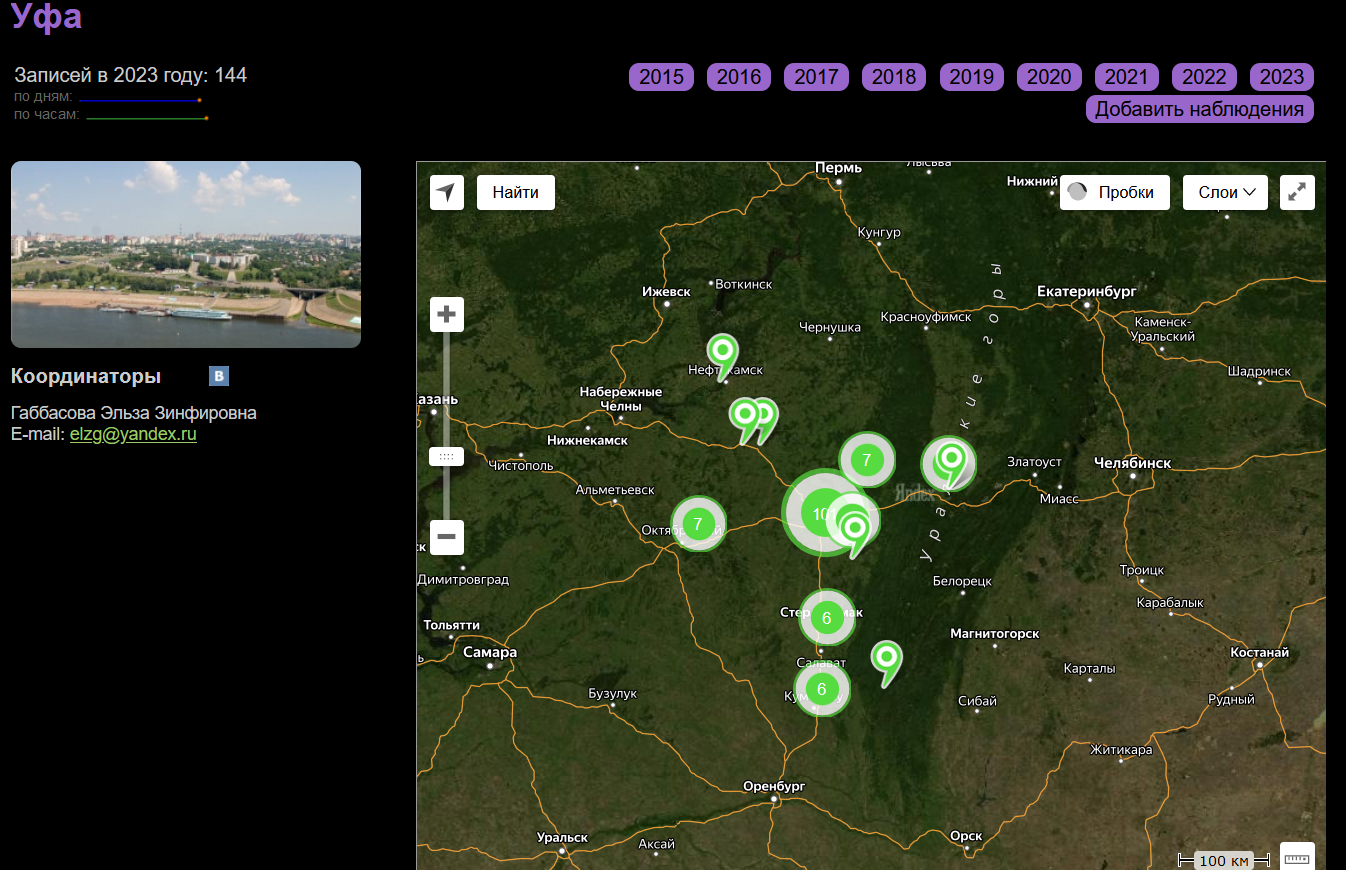Click the Самара label on map
Screen dimensions: 1346x870
tap(490, 652)
